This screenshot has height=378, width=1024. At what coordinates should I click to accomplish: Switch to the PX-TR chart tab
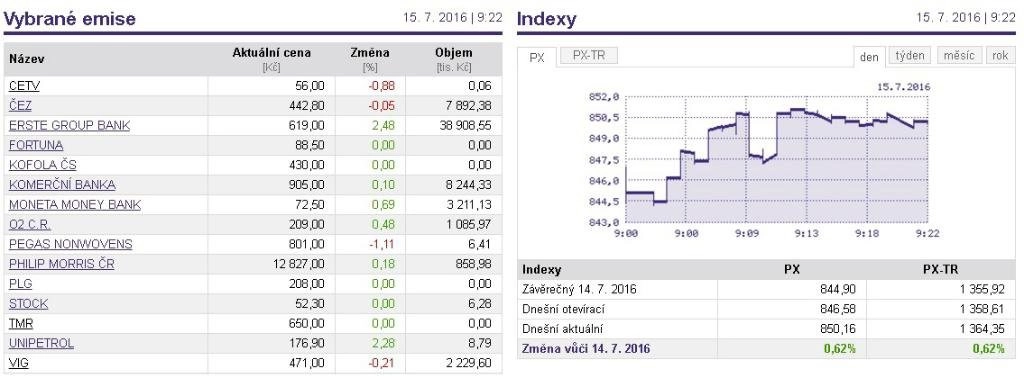[x=588, y=55]
